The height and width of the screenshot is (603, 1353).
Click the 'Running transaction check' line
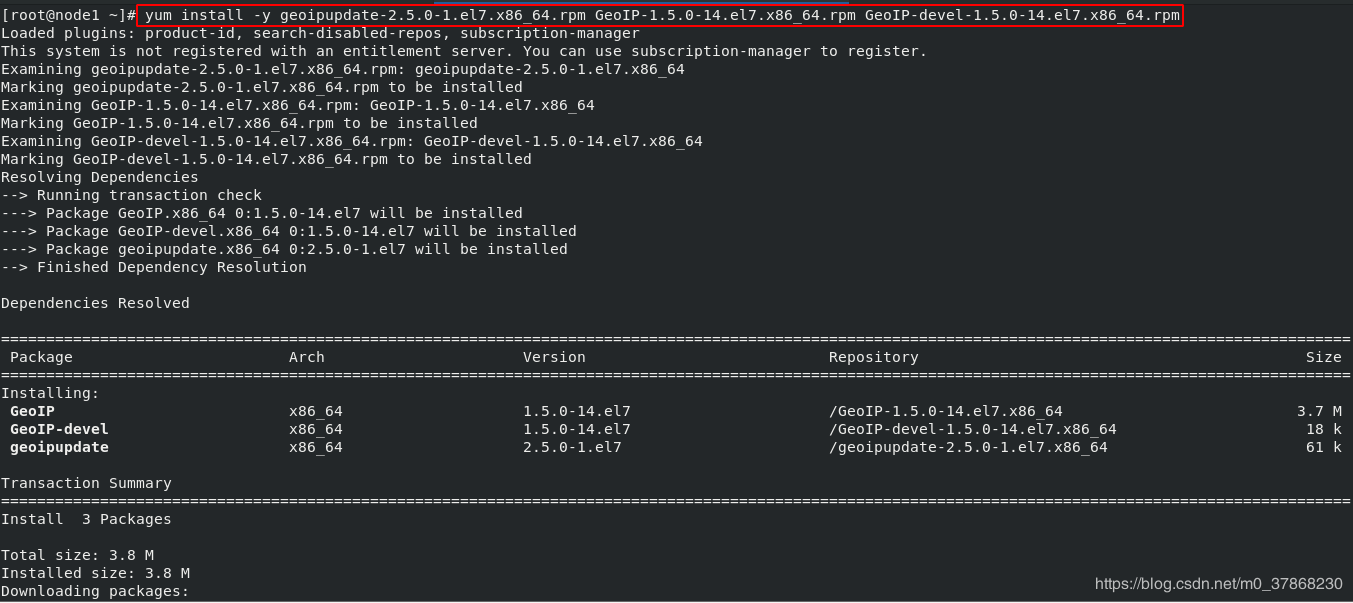pyautogui.click(x=131, y=195)
